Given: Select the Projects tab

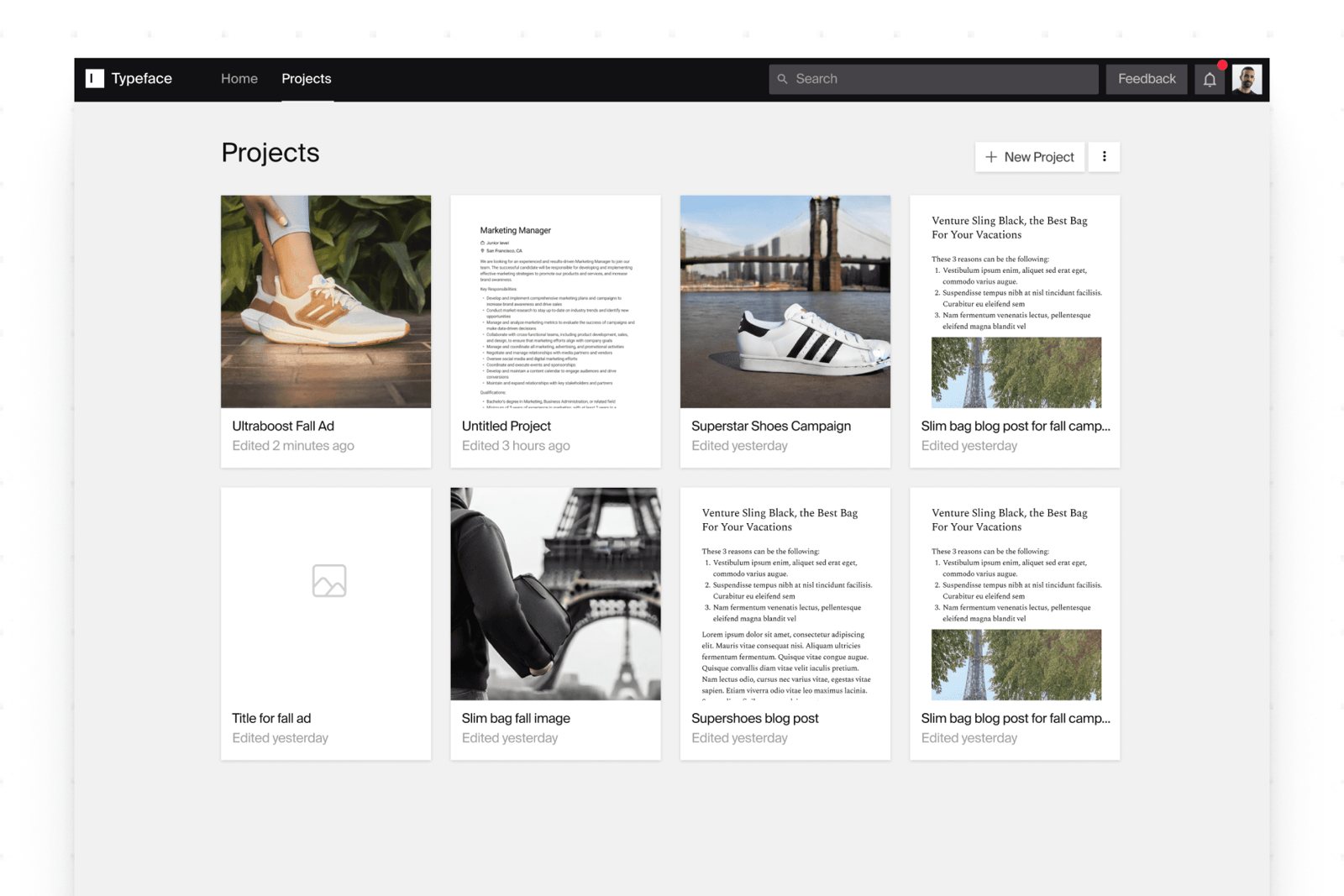Looking at the screenshot, I should (307, 78).
